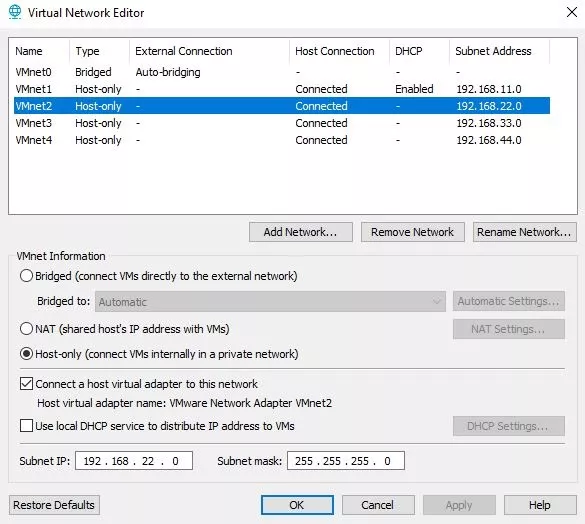
Task: Click the Remove Network button
Action: 413,232
